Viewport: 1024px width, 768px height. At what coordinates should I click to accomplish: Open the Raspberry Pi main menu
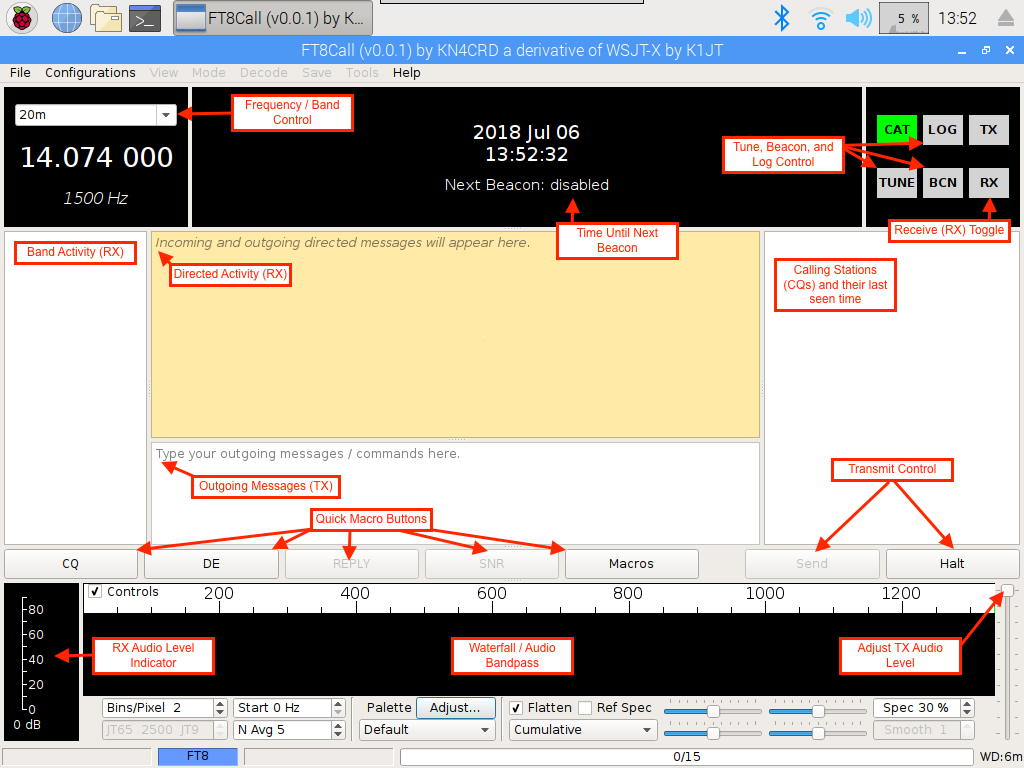pos(22,18)
